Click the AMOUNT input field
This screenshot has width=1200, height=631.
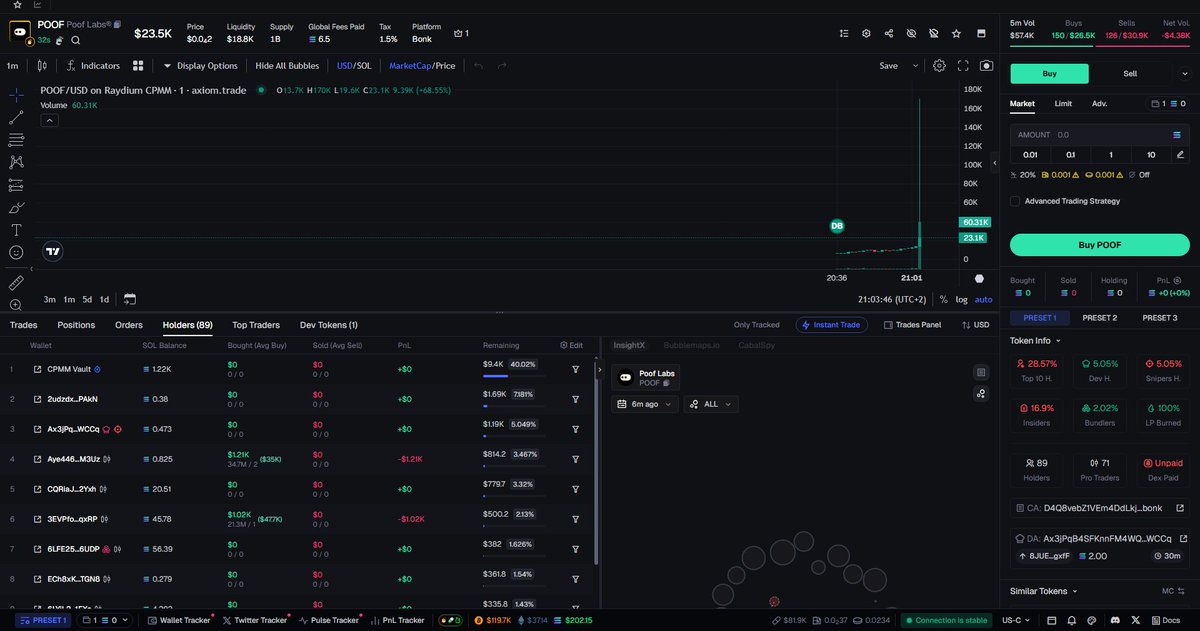tap(1099, 134)
